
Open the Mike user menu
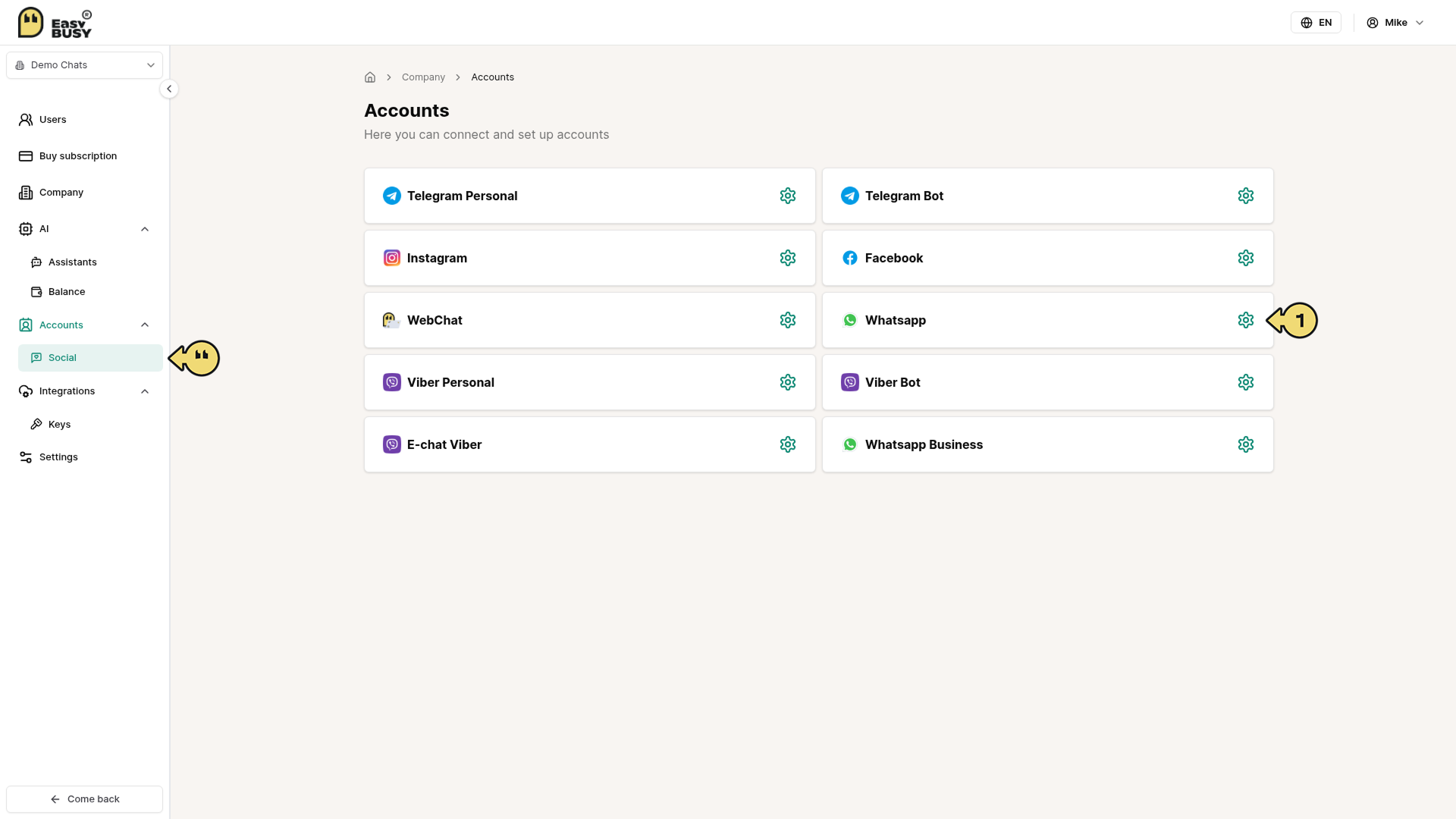click(x=1395, y=23)
